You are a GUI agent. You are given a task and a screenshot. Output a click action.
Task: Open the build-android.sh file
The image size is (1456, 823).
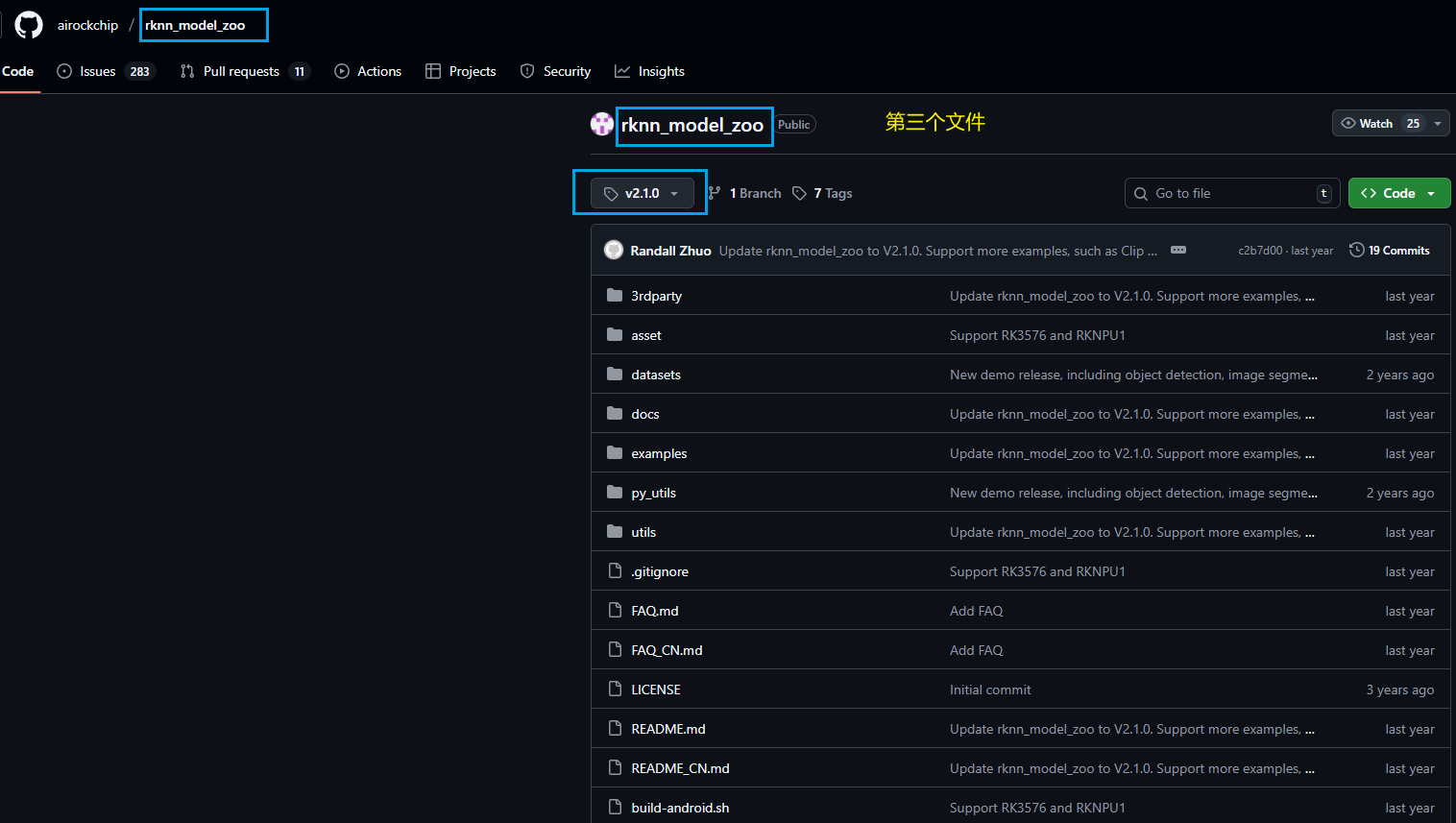680,808
